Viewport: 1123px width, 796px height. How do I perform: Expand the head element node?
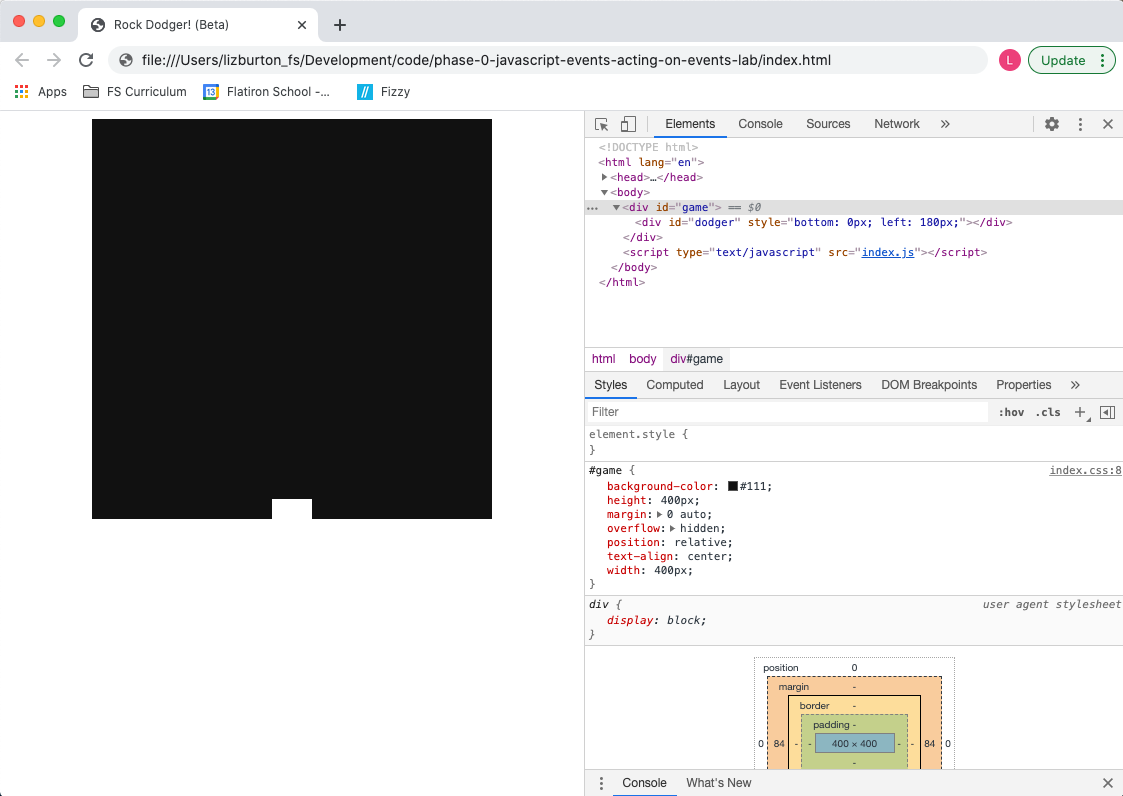tap(605, 177)
